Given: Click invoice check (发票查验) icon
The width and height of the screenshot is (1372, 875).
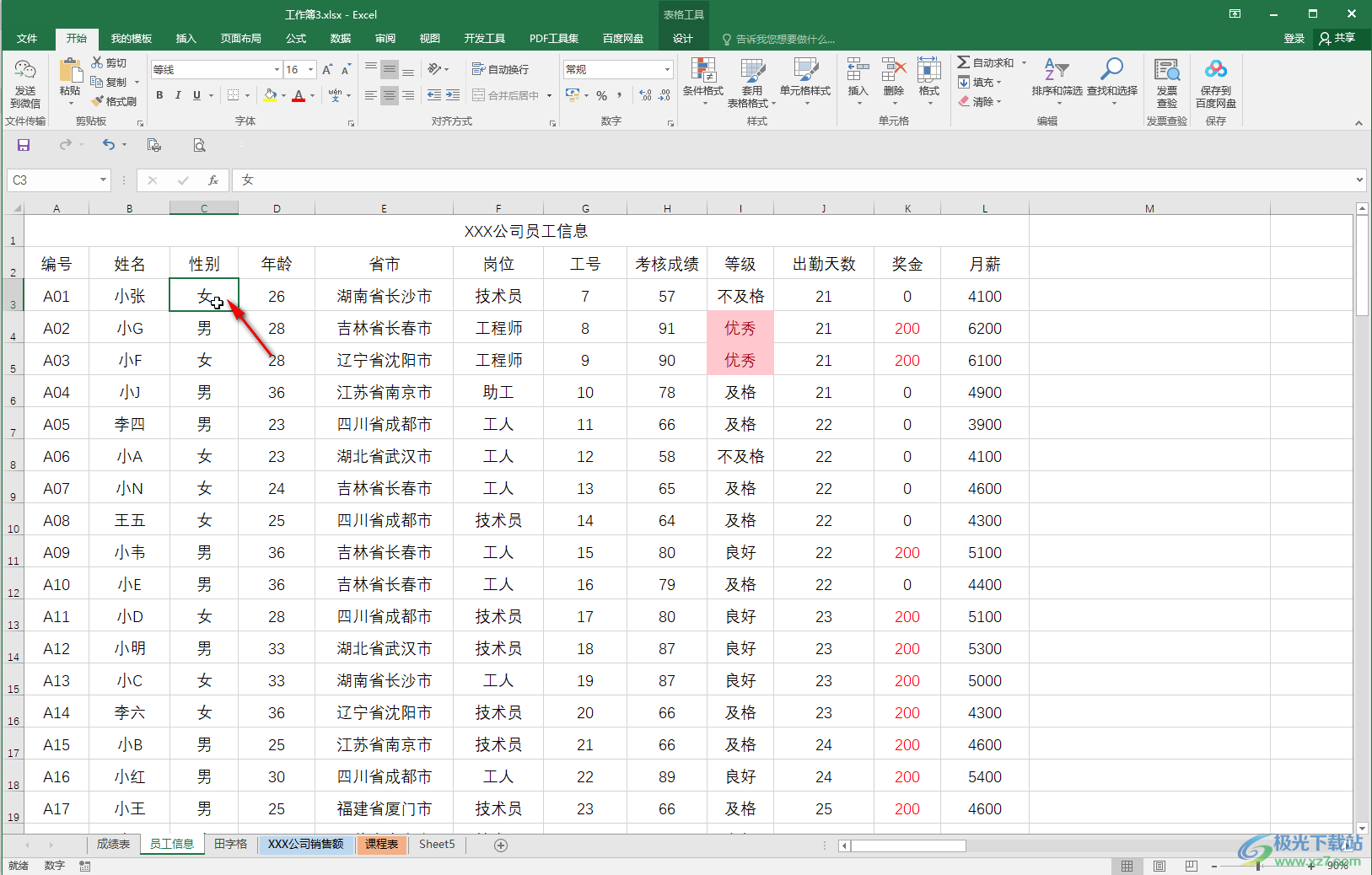Looking at the screenshot, I should [1167, 71].
